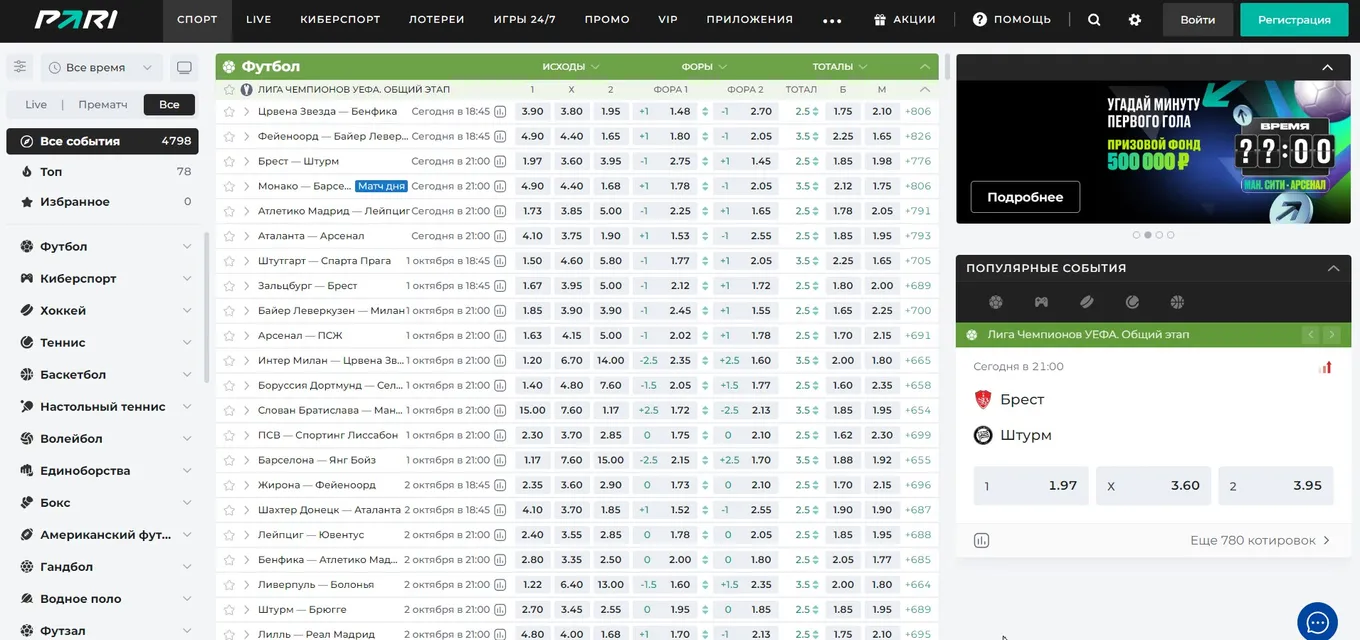Screen dimensions: 1360x640
Task: Go to КИБЕРСПОРТ in top navigation
Action: (340, 20)
